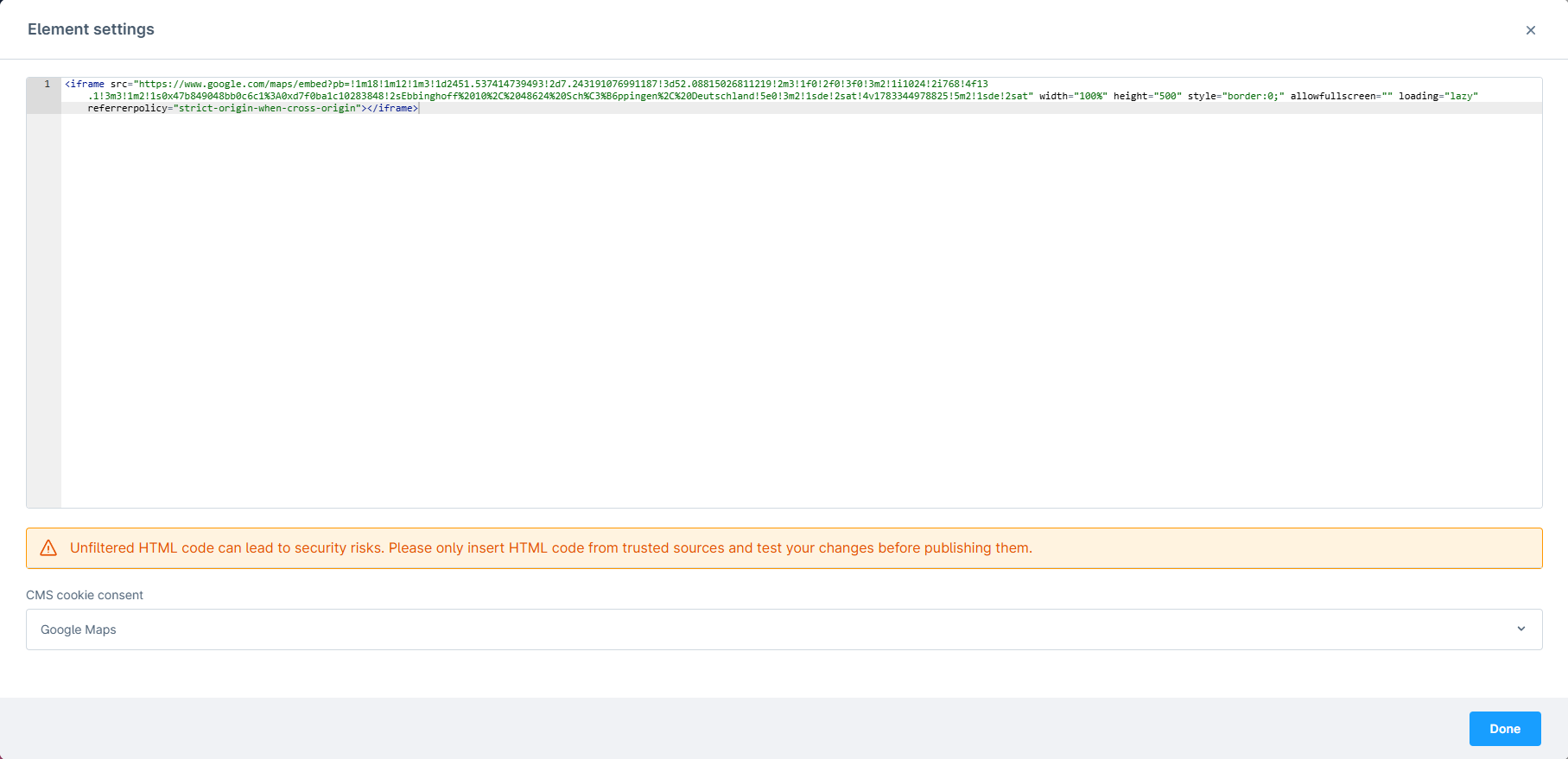Image resolution: width=1568 pixels, height=759 pixels.
Task: Click the empty editor gutter below line 1
Action: coord(44,311)
